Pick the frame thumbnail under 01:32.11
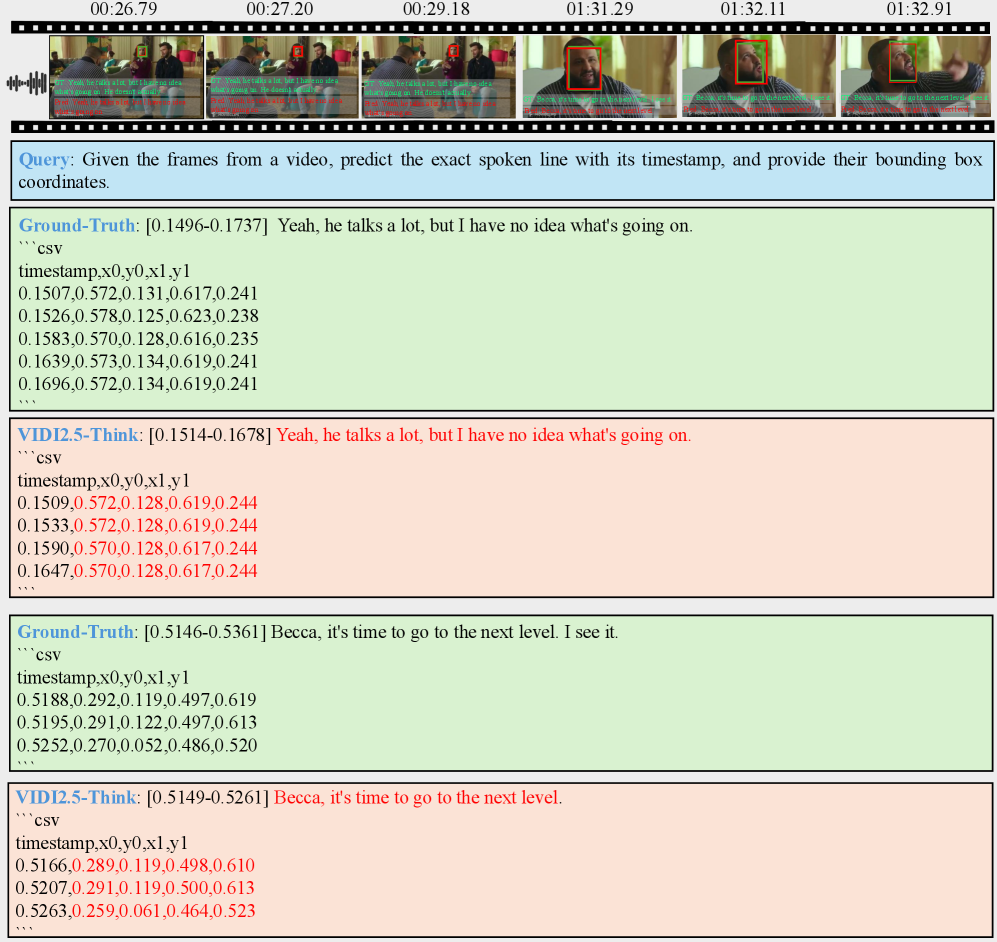Viewport: 997px width, 942px height. coord(759,76)
